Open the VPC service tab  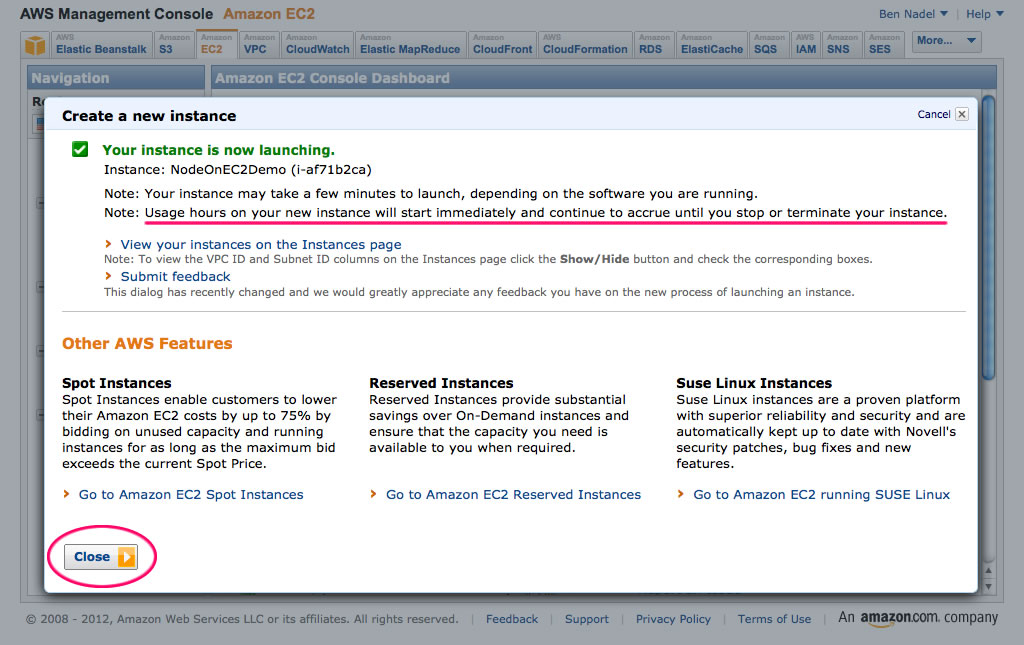[x=259, y=44]
